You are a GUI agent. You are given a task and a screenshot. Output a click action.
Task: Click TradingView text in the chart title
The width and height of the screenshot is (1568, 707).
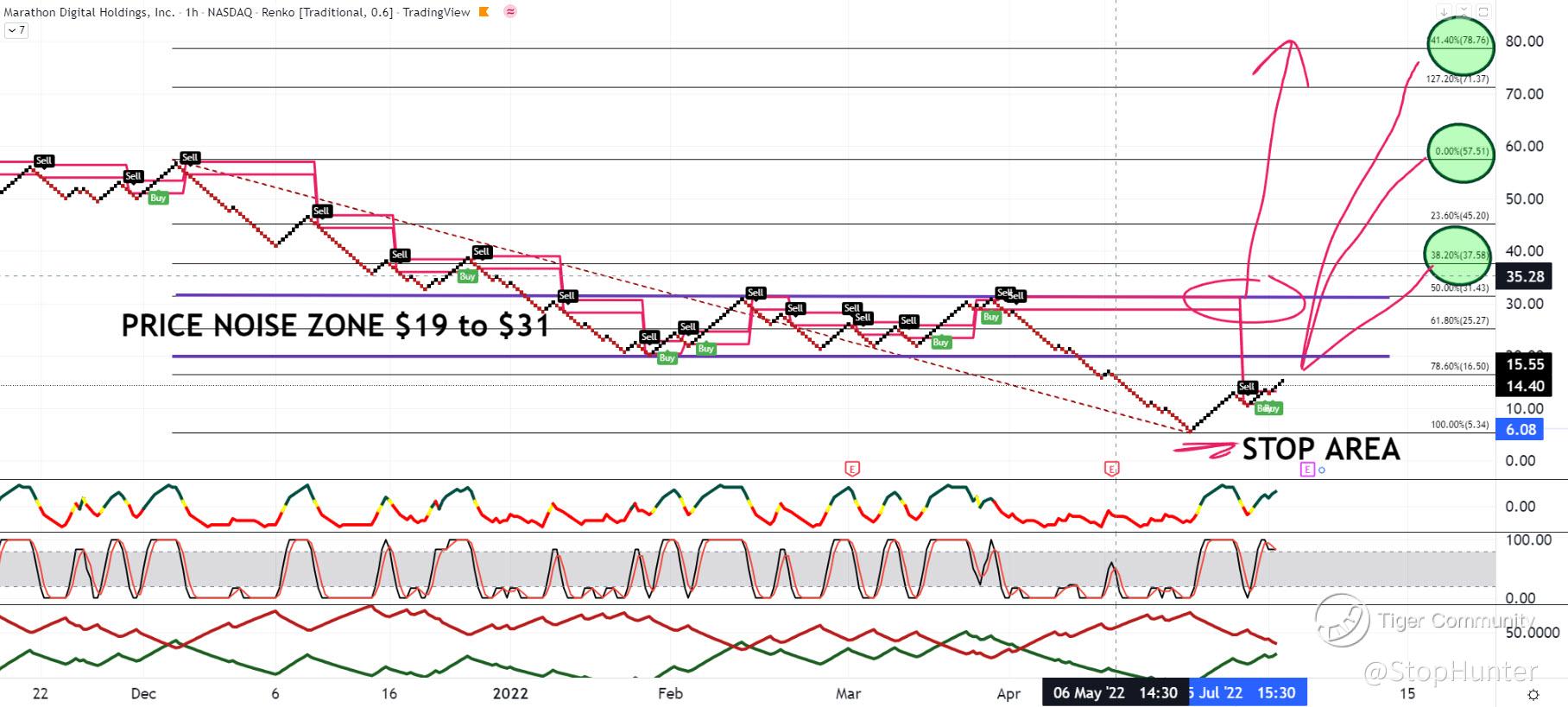(x=436, y=12)
